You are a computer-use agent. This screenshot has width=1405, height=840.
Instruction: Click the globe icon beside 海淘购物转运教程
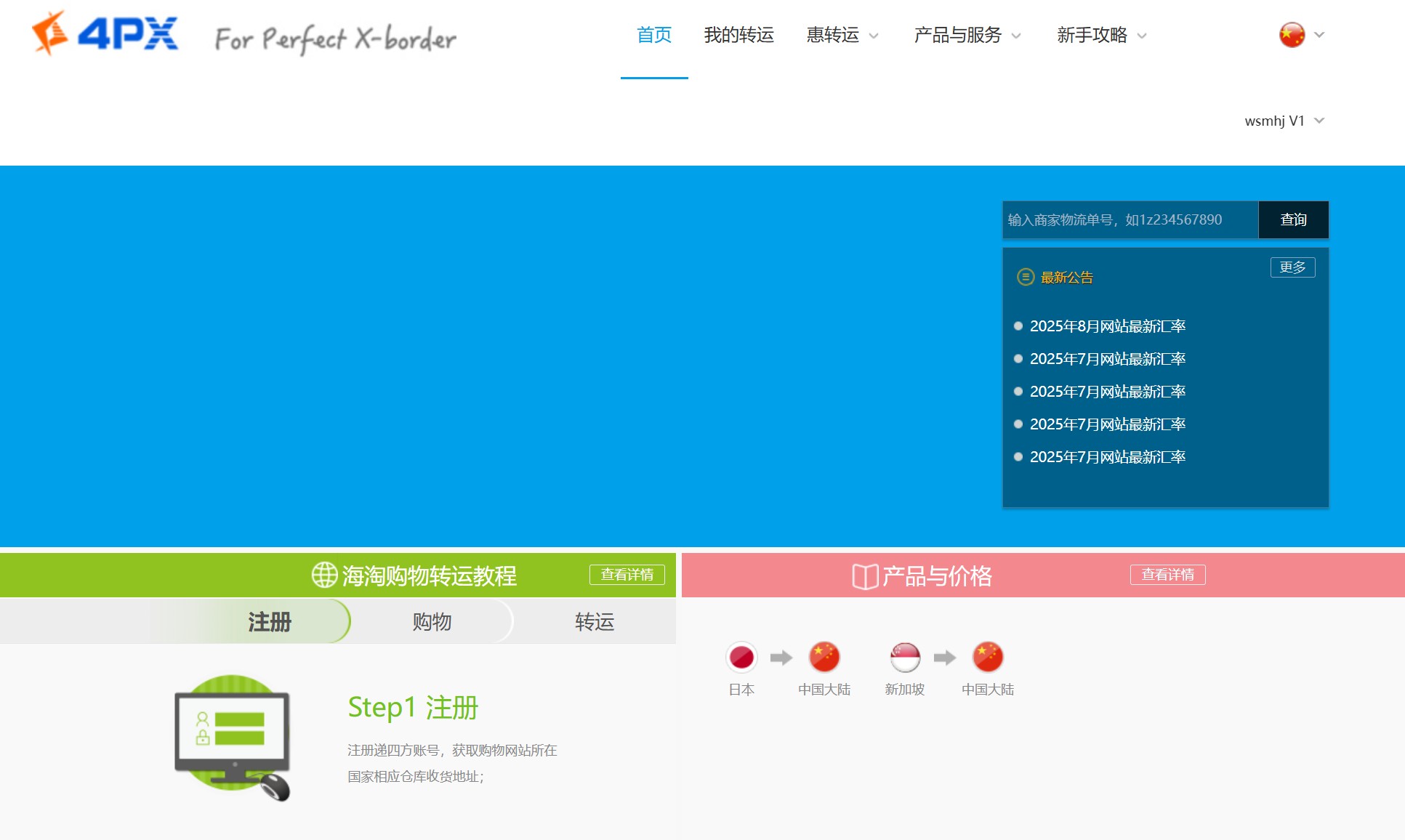point(324,575)
